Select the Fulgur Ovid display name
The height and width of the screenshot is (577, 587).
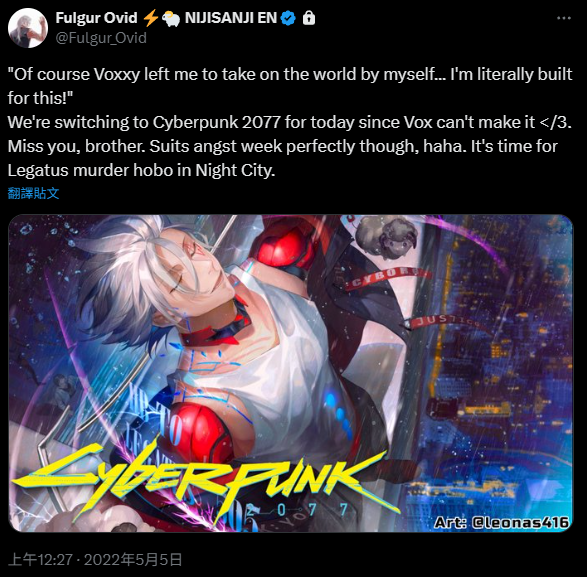click(x=97, y=18)
